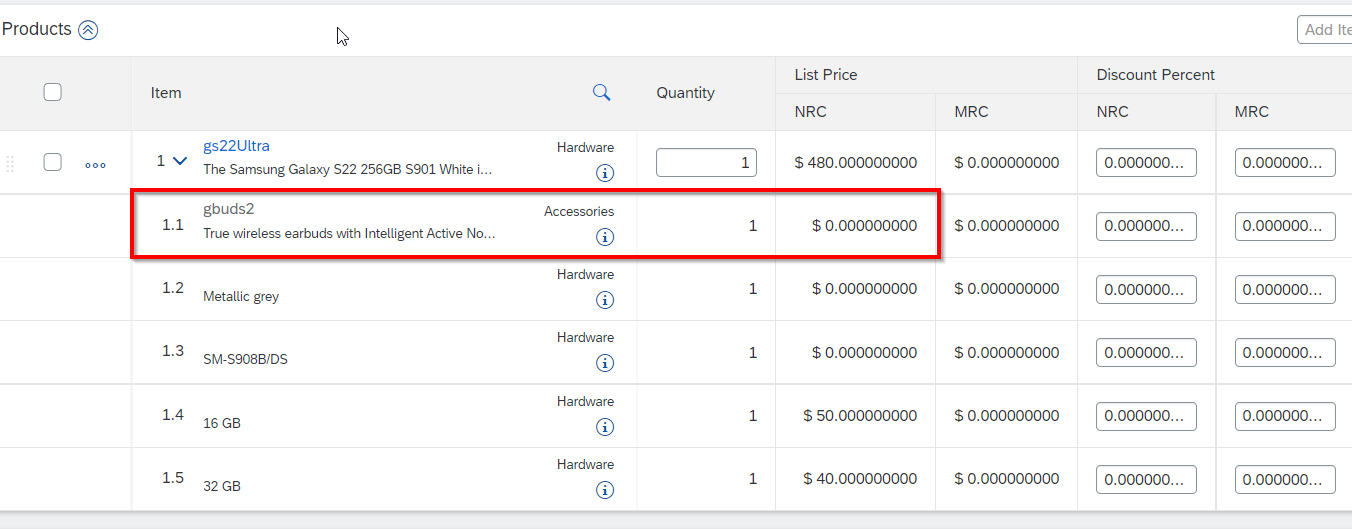Grab the gs22Ultra row drag handle
The image size is (1352, 529).
coord(11,163)
